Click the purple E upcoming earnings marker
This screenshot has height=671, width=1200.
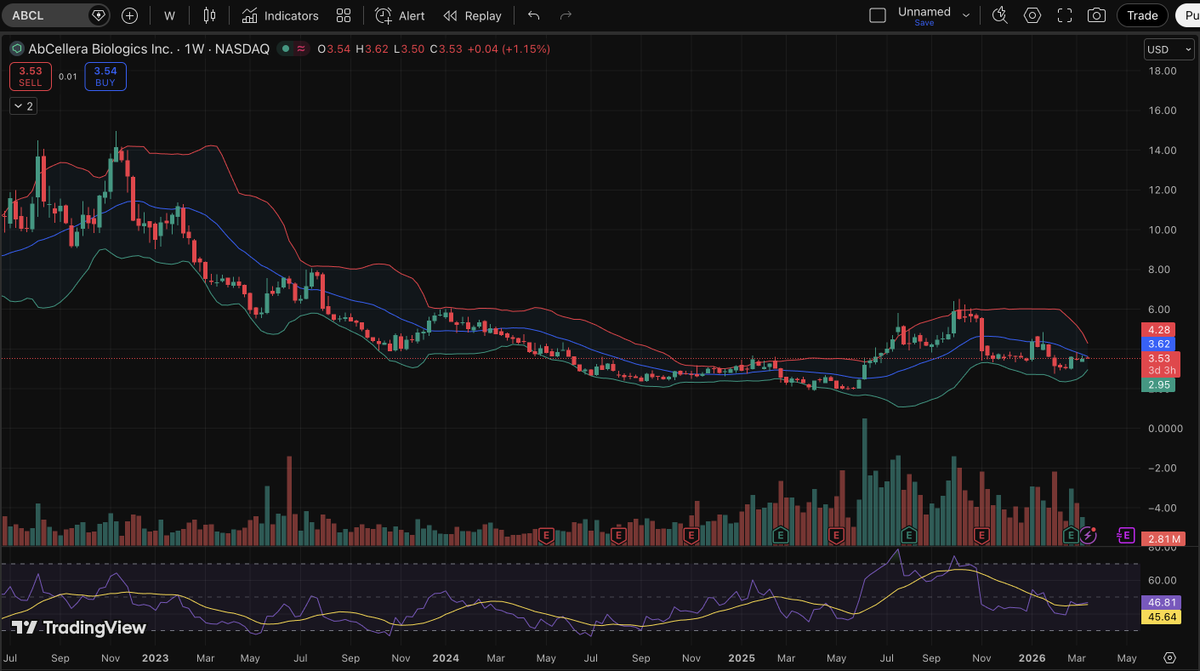pos(1126,536)
